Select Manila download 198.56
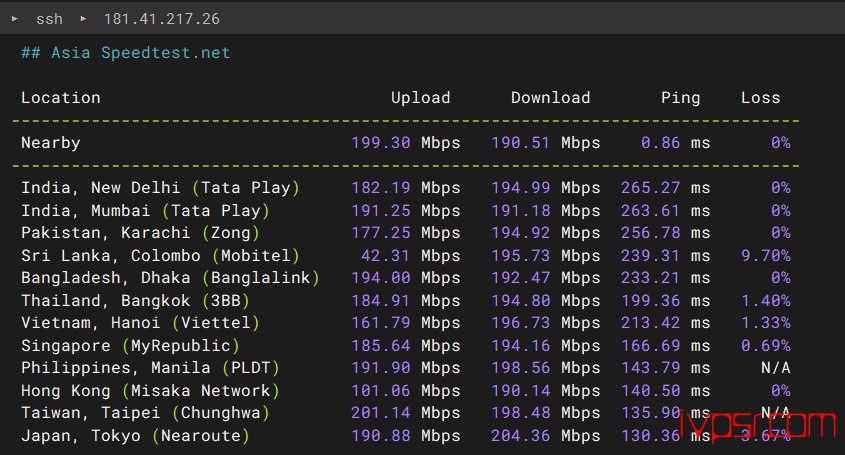 point(521,368)
